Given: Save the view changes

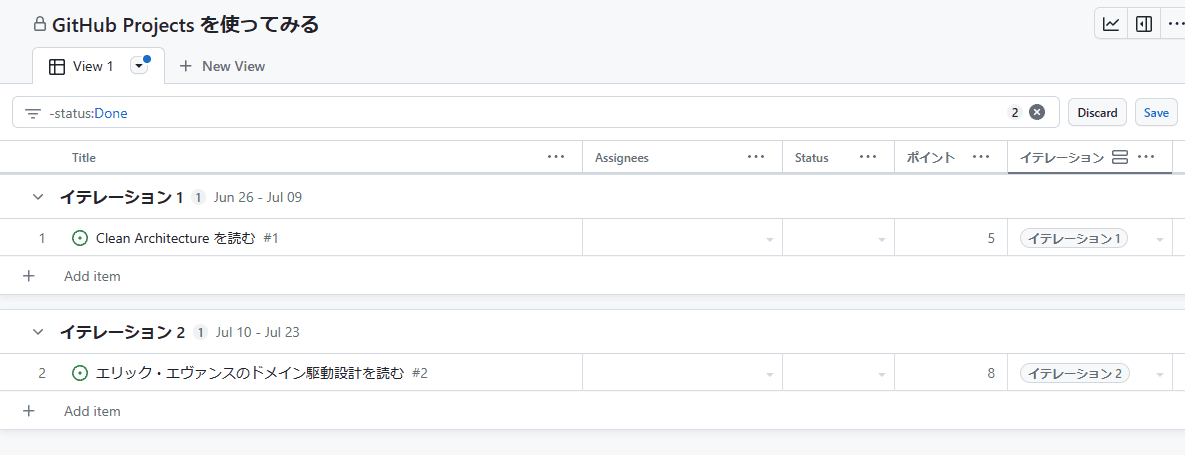Looking at the screenshot, I should click(1155, 112).
